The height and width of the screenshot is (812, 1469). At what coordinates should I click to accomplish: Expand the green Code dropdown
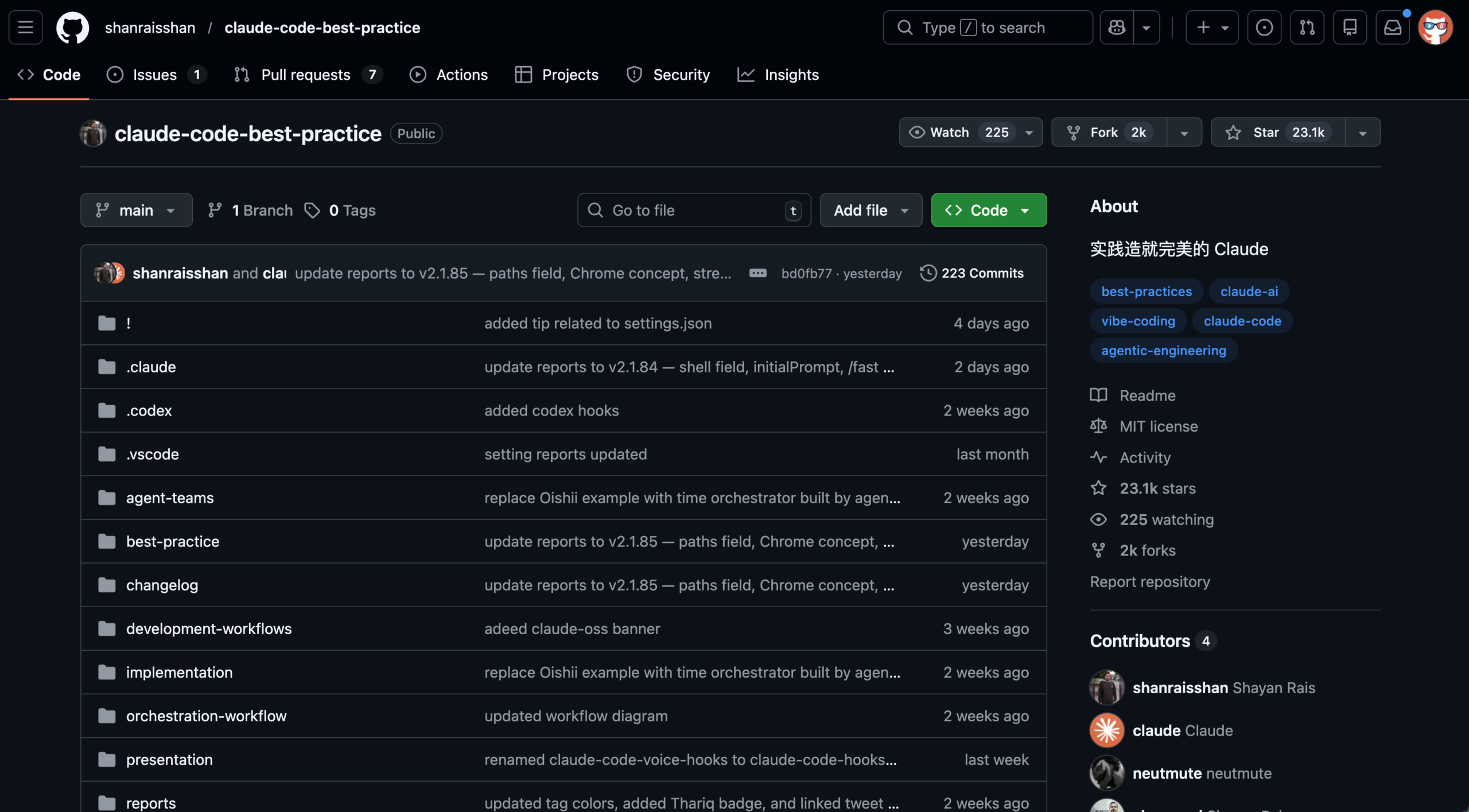pyautogui.click(x=1026, y=210)
